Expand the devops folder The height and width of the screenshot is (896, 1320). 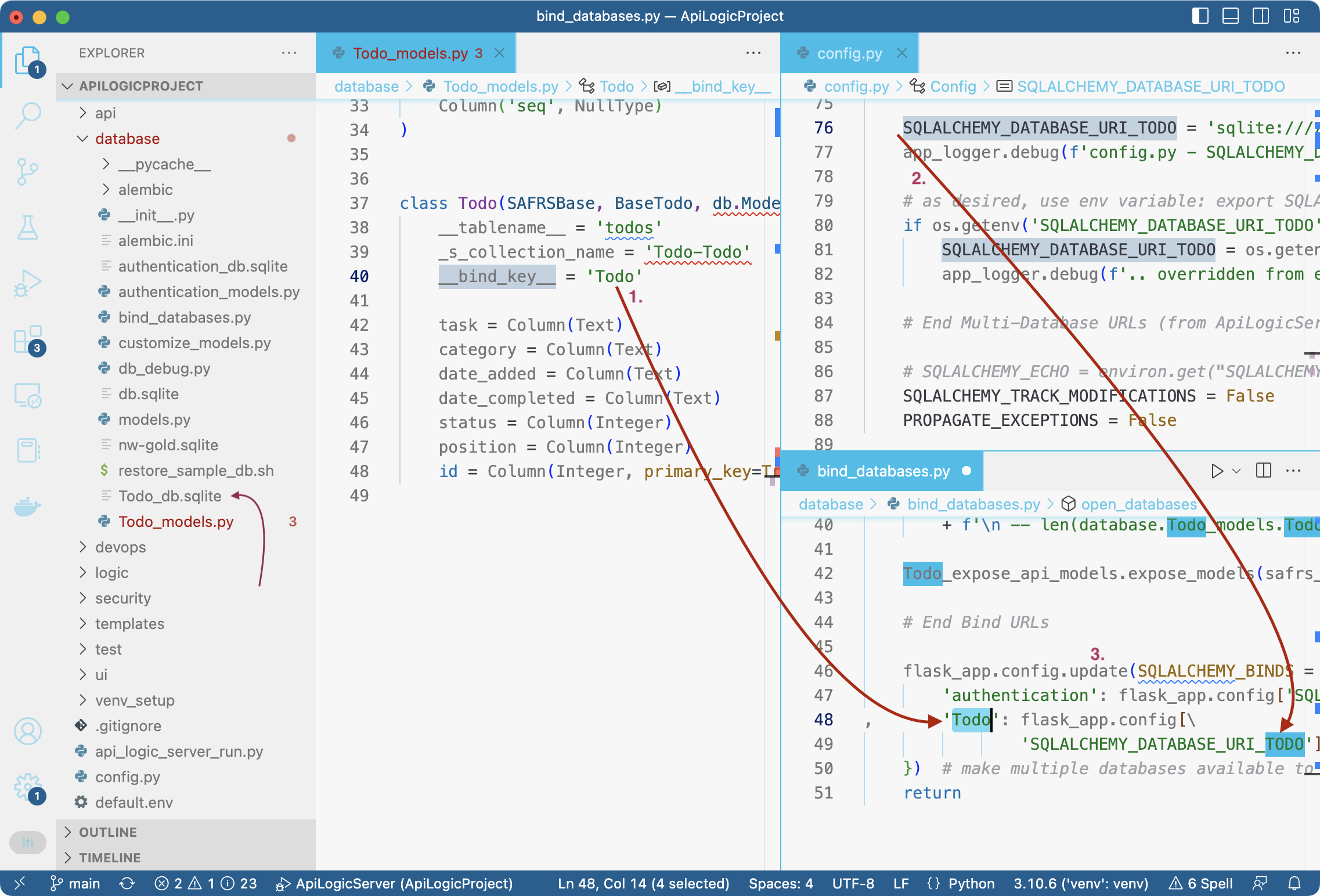186,547
